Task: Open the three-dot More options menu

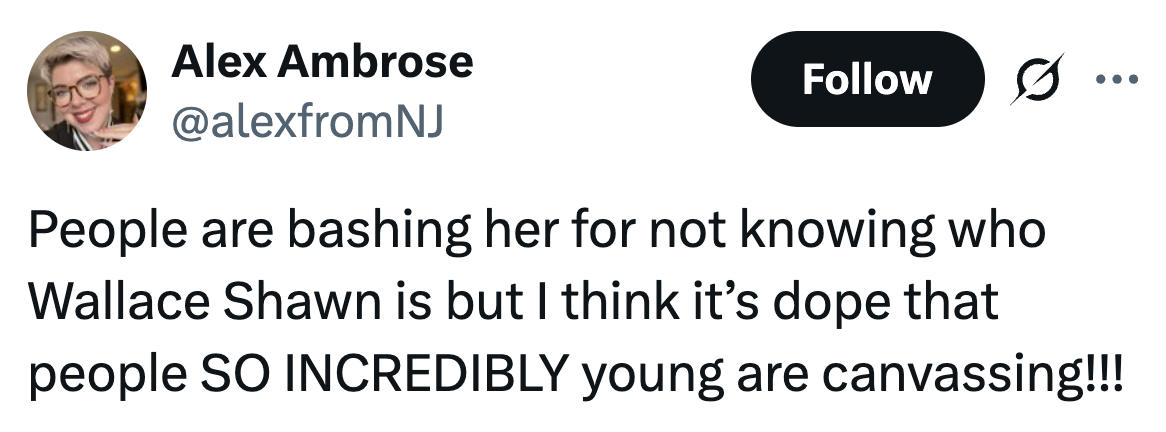Action: point(1117,78)
